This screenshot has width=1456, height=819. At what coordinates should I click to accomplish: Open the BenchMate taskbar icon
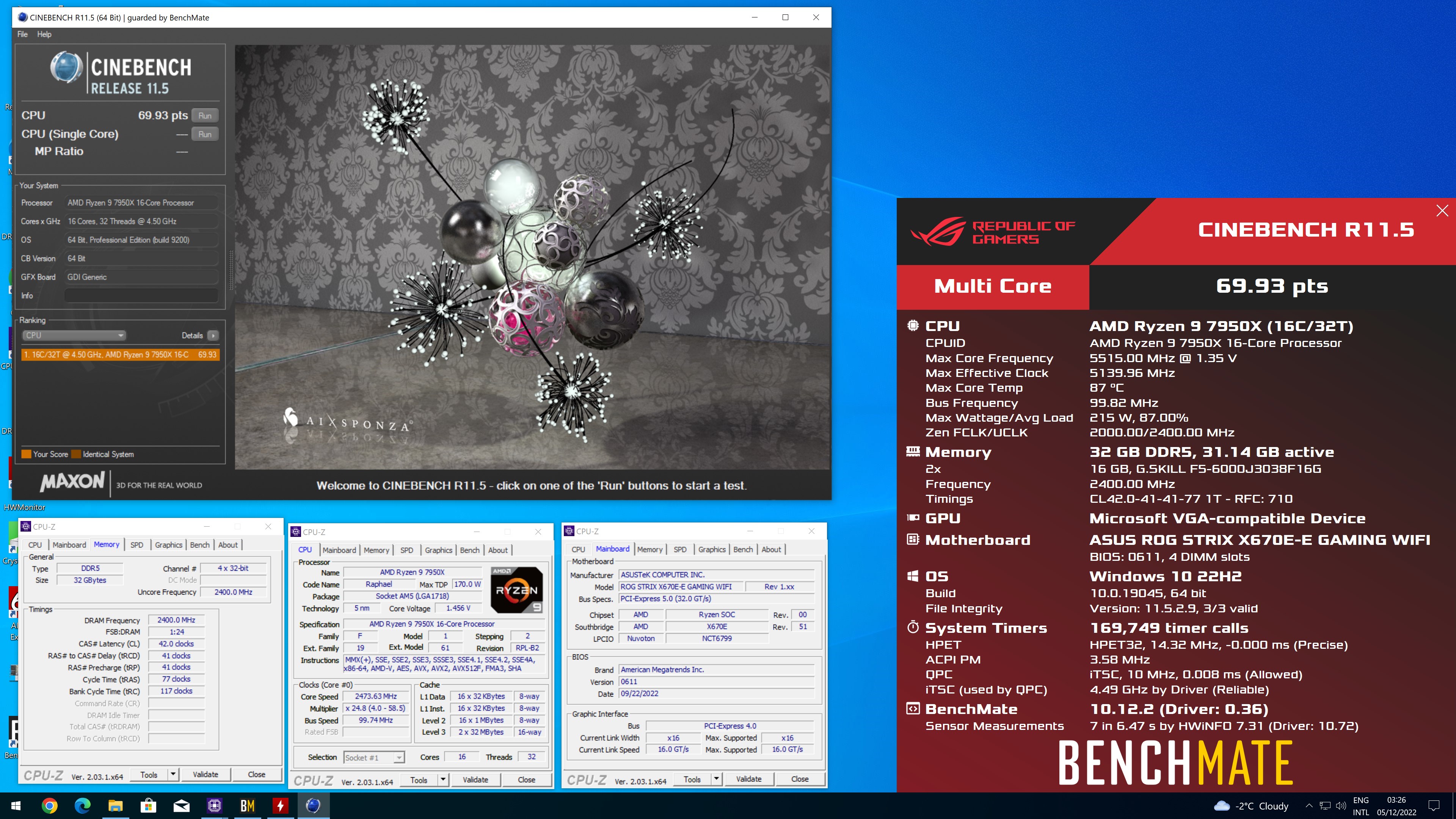(x=247, y=805)
